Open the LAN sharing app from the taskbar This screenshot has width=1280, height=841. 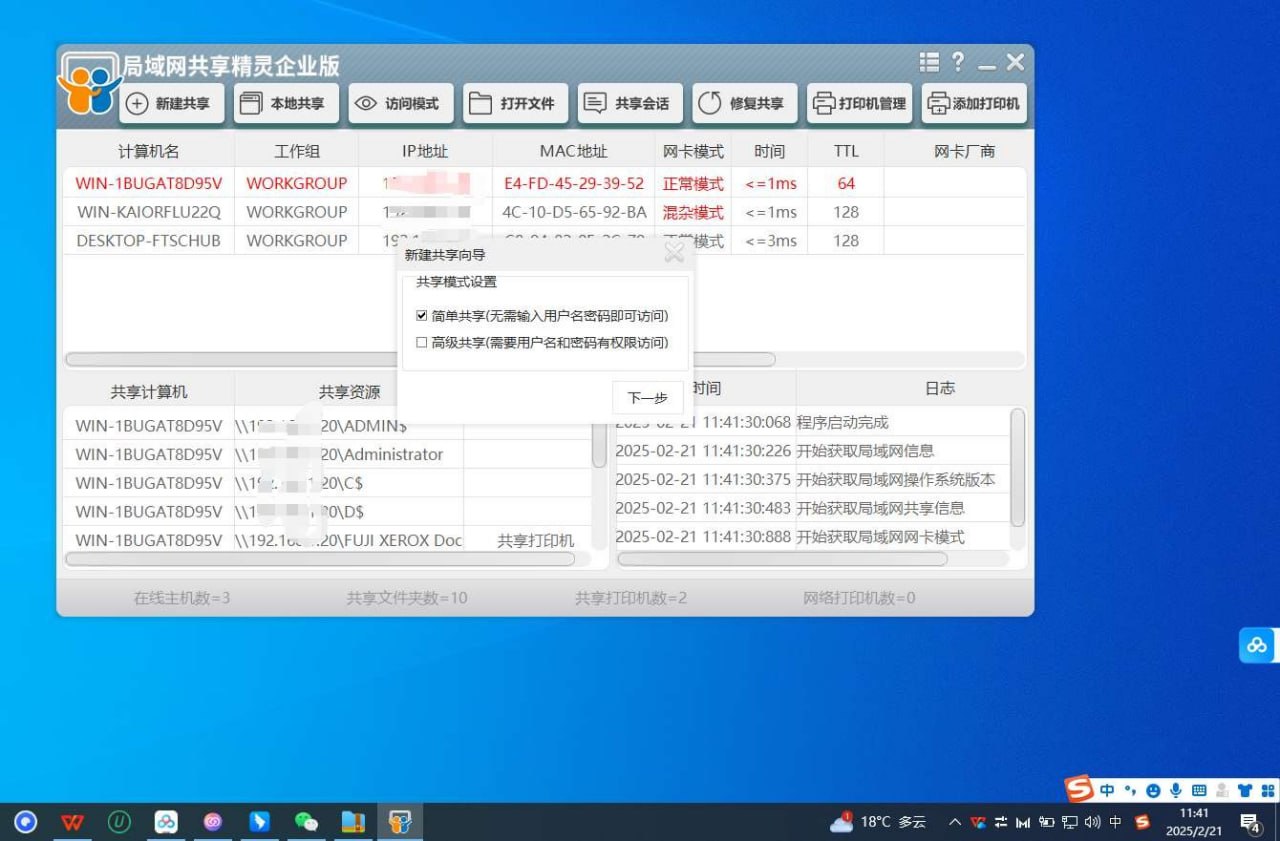[399, 822]
